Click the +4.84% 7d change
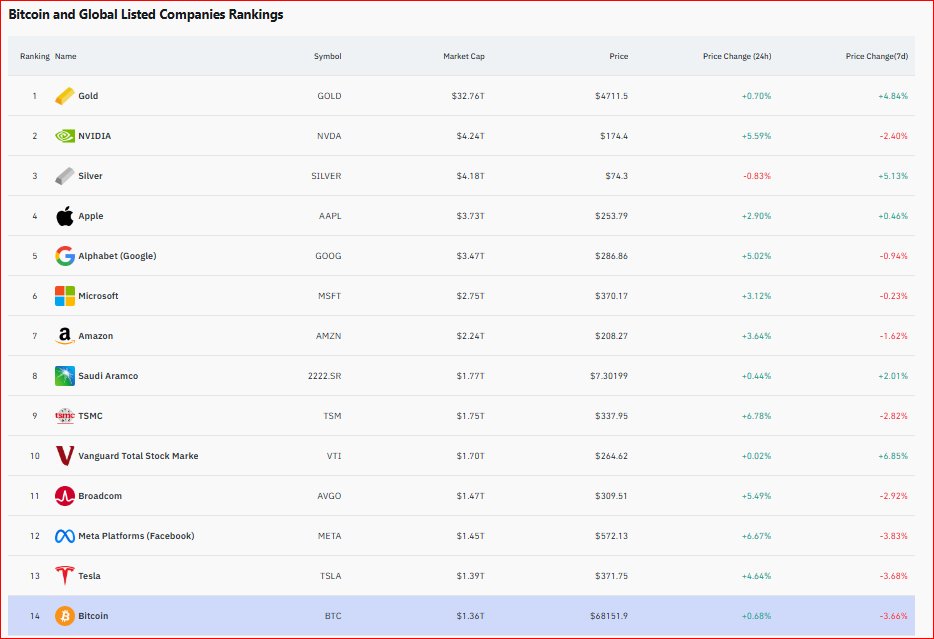Screen dimensions: 934x639 (893, 96)
